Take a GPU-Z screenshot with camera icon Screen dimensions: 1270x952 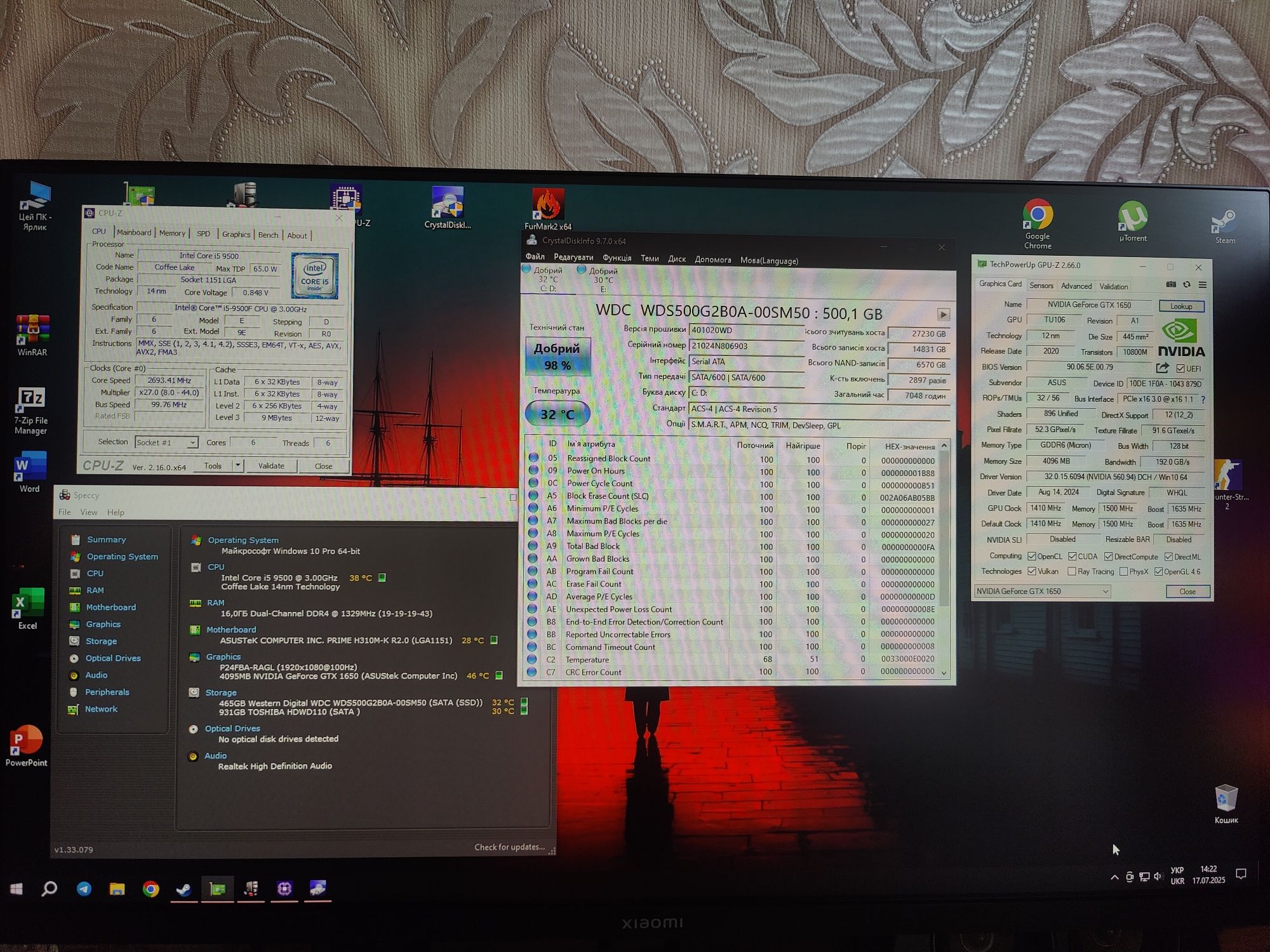[1171, 285]
